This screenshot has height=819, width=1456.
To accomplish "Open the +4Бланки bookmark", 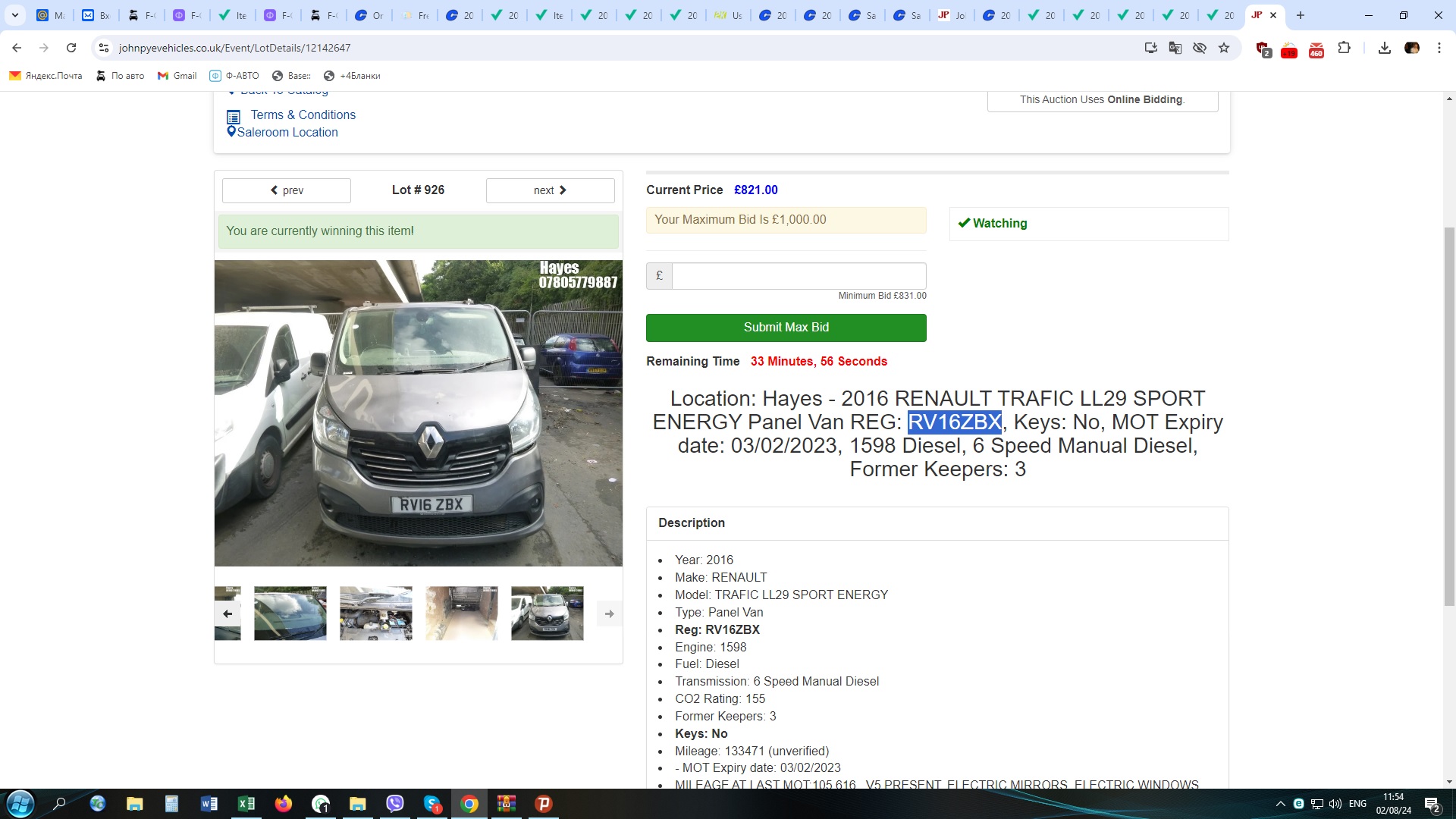I will pyautogui.click(x=352, y=76).
